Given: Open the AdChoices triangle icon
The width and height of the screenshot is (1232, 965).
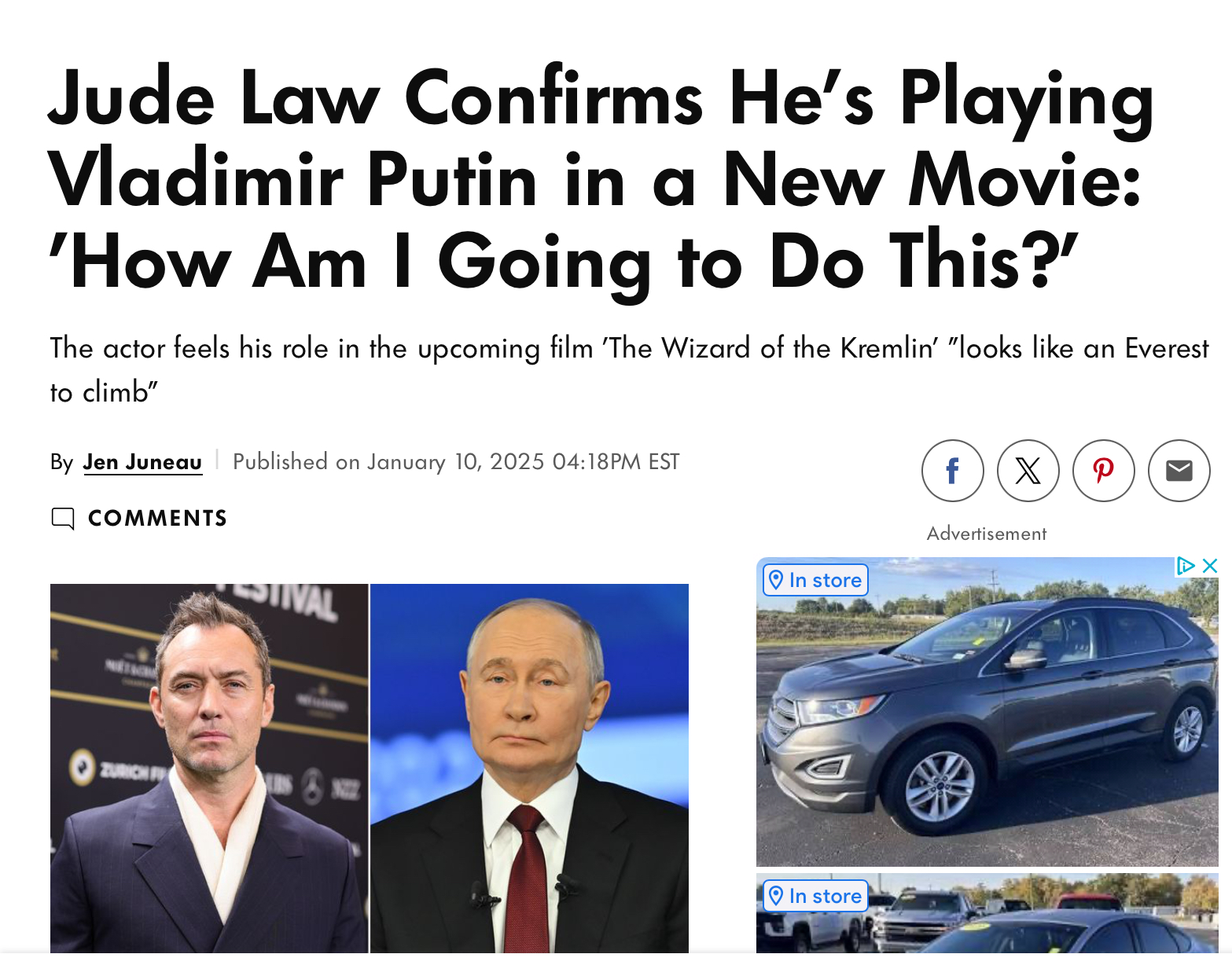Looking at the screenshot, I should tap(1186, 566).
